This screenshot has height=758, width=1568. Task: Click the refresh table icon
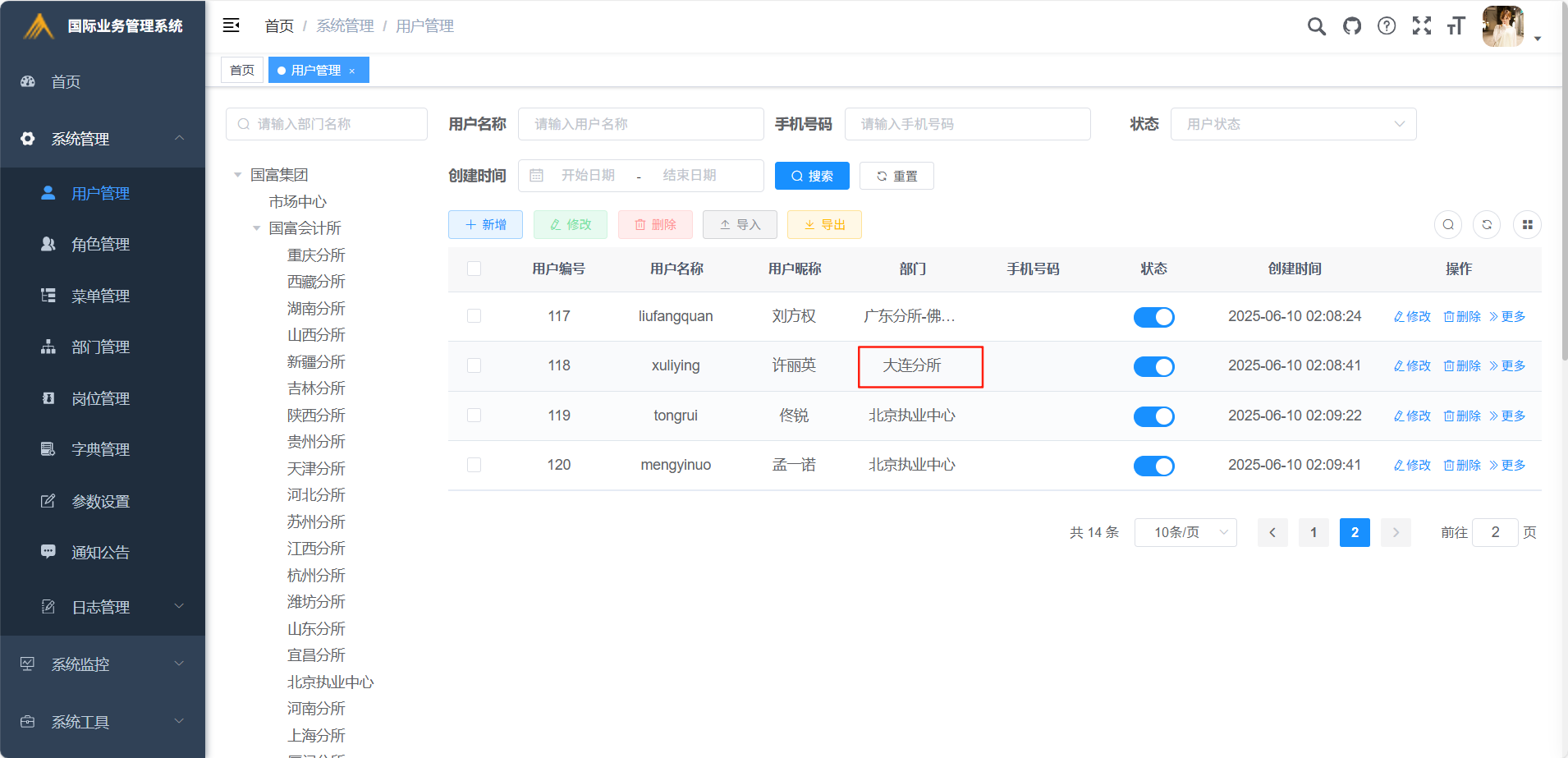click(1487, 224)
